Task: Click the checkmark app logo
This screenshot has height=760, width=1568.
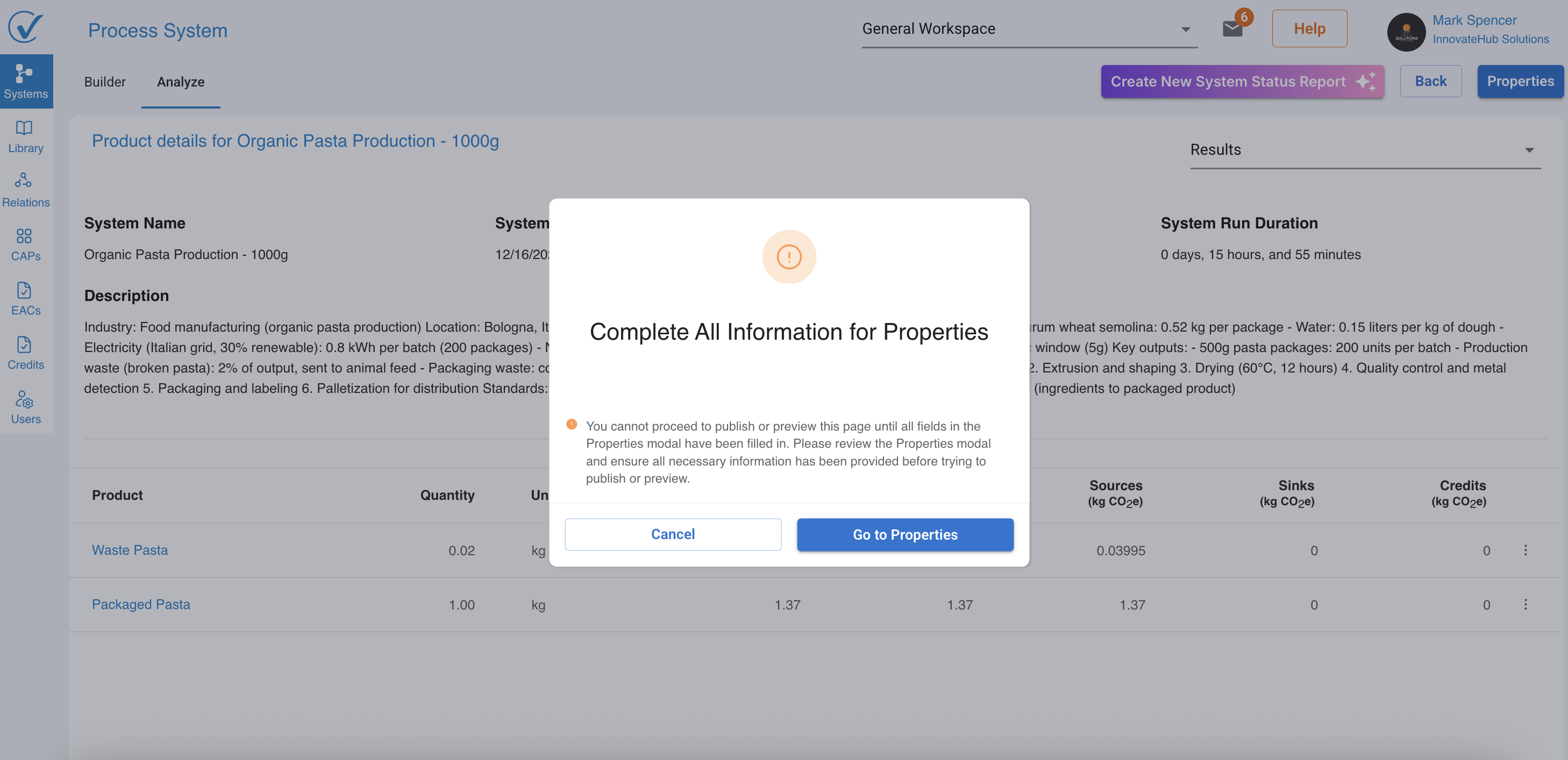Action: pyautogui.click(x=25, y=27)
